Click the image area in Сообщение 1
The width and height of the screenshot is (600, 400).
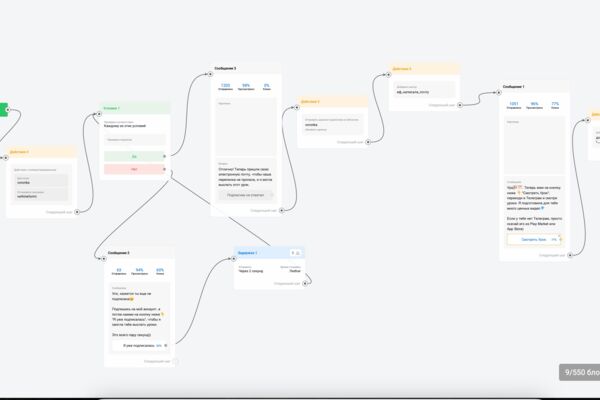tap(534, 145)
